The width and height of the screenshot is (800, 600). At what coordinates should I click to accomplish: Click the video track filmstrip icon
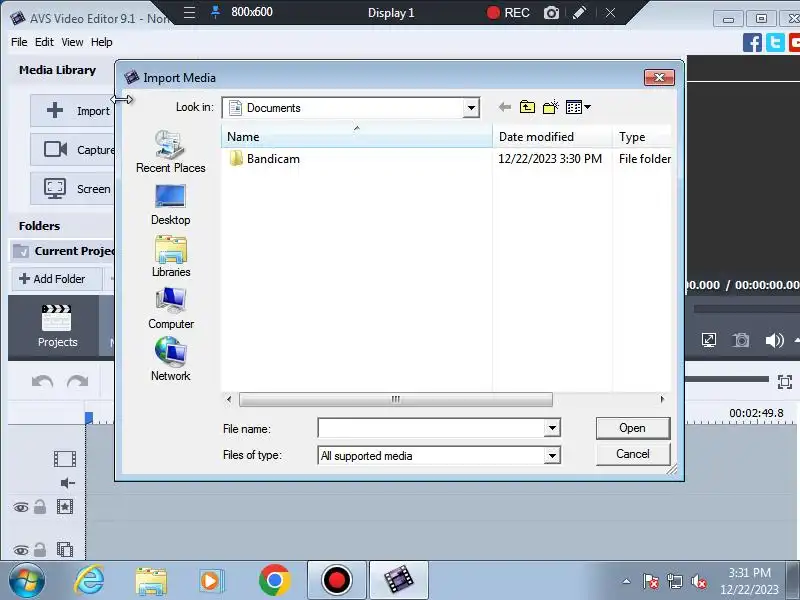[x=65, y=459]
